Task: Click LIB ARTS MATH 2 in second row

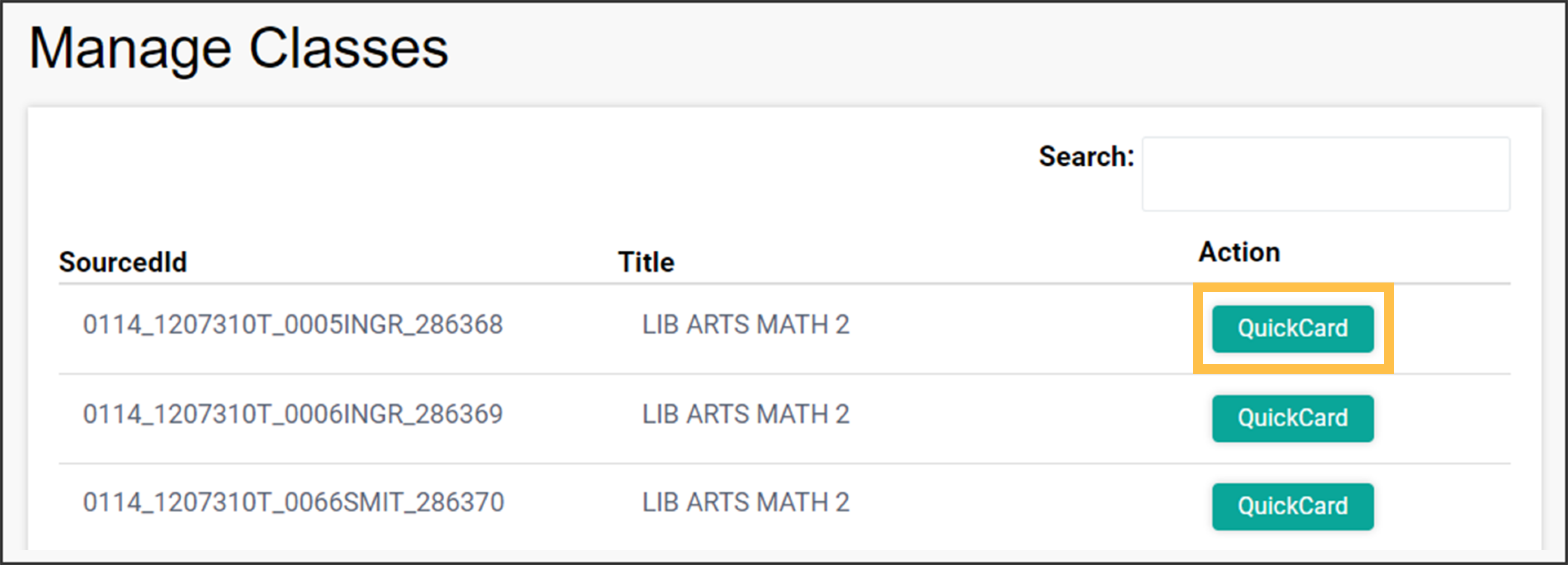Action: (746, 414)
